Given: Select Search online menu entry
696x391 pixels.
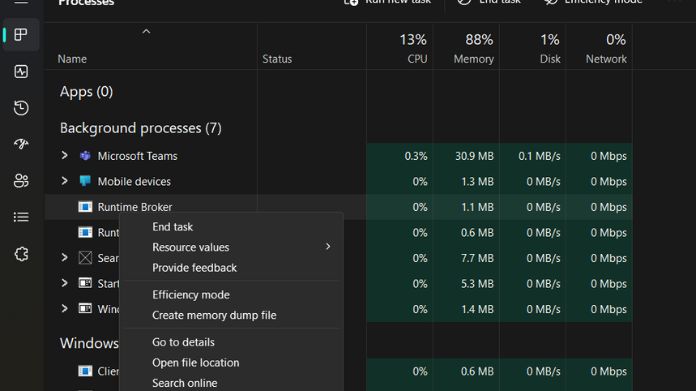Looking at the screenshot, I should point(185,383).
